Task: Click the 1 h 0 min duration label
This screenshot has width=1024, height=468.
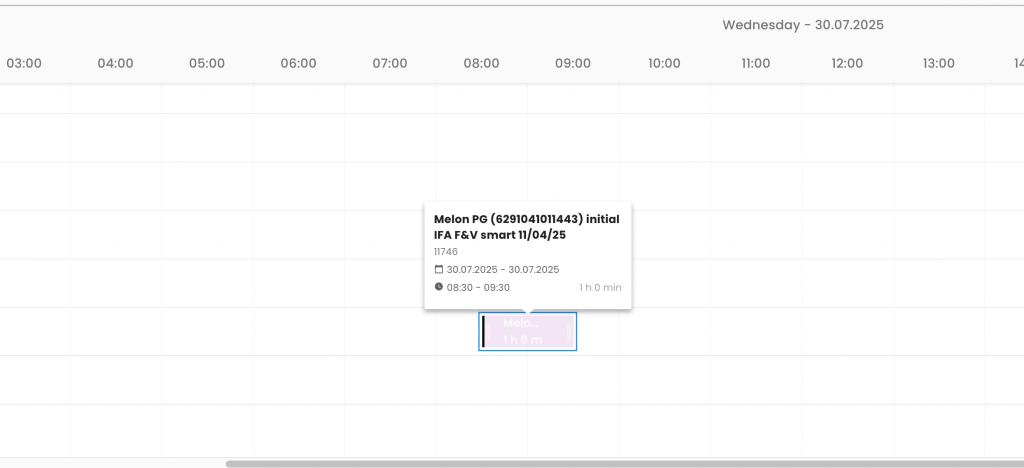Action: pyautogui.click(x=600, y=287)
